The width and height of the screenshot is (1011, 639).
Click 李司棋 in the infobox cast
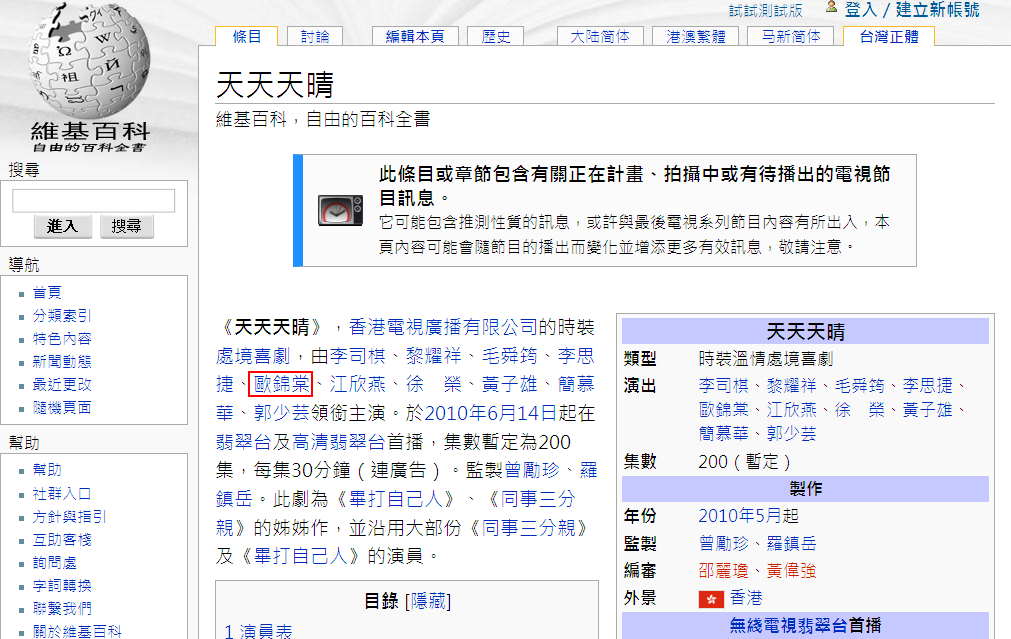pyautogui.click(x=723, y=386)
